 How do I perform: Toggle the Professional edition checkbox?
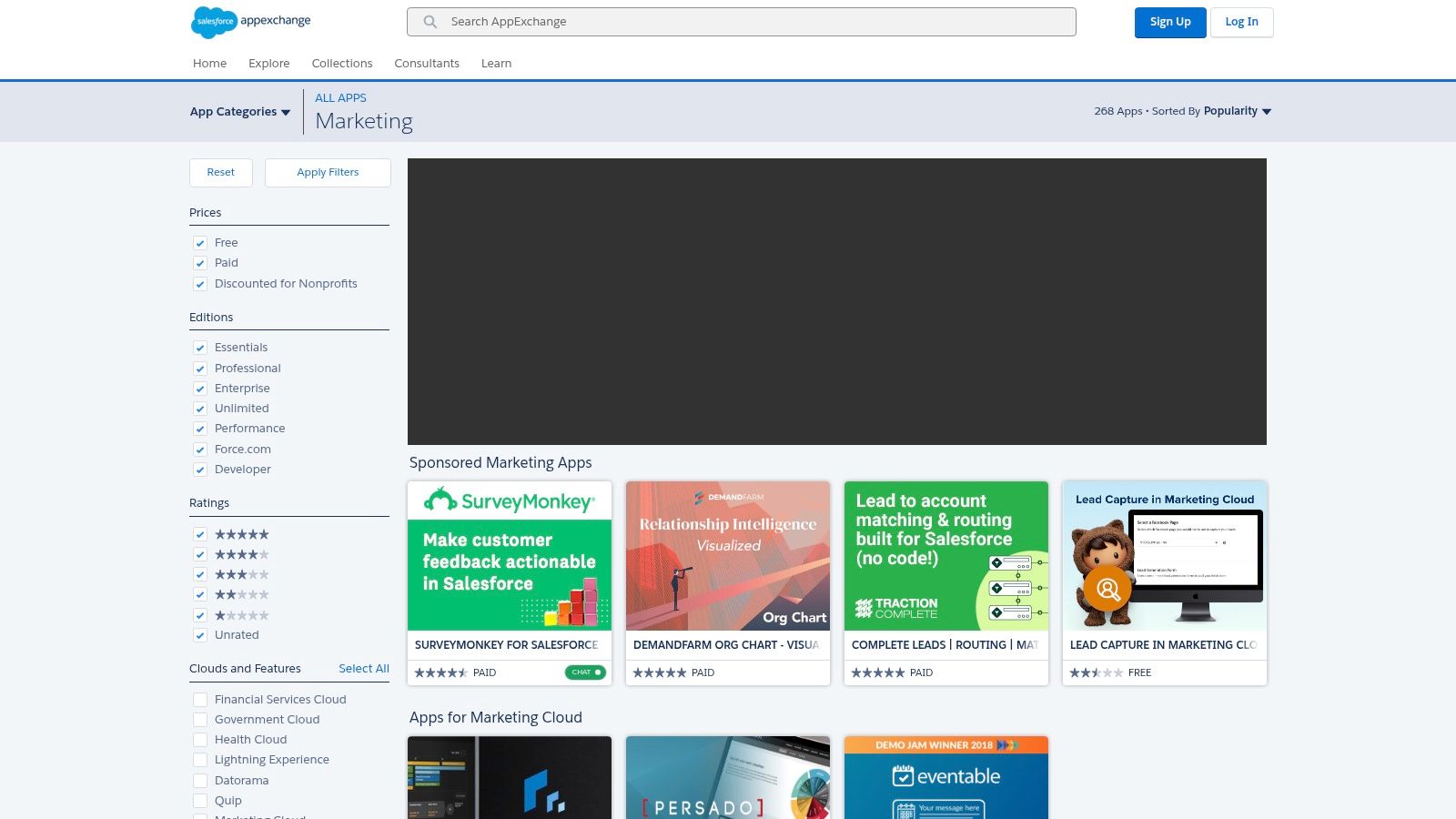click(200, 369)
